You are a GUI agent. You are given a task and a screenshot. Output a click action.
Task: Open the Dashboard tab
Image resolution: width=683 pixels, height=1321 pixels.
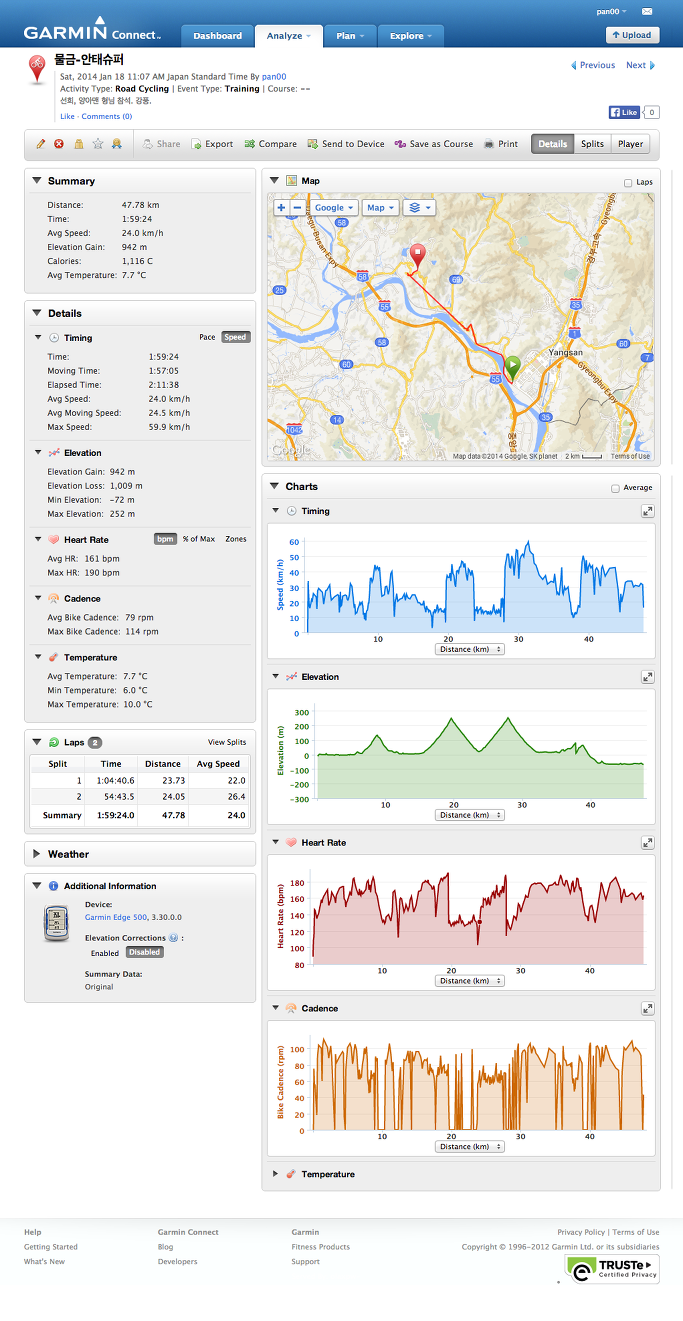point(217,36)
